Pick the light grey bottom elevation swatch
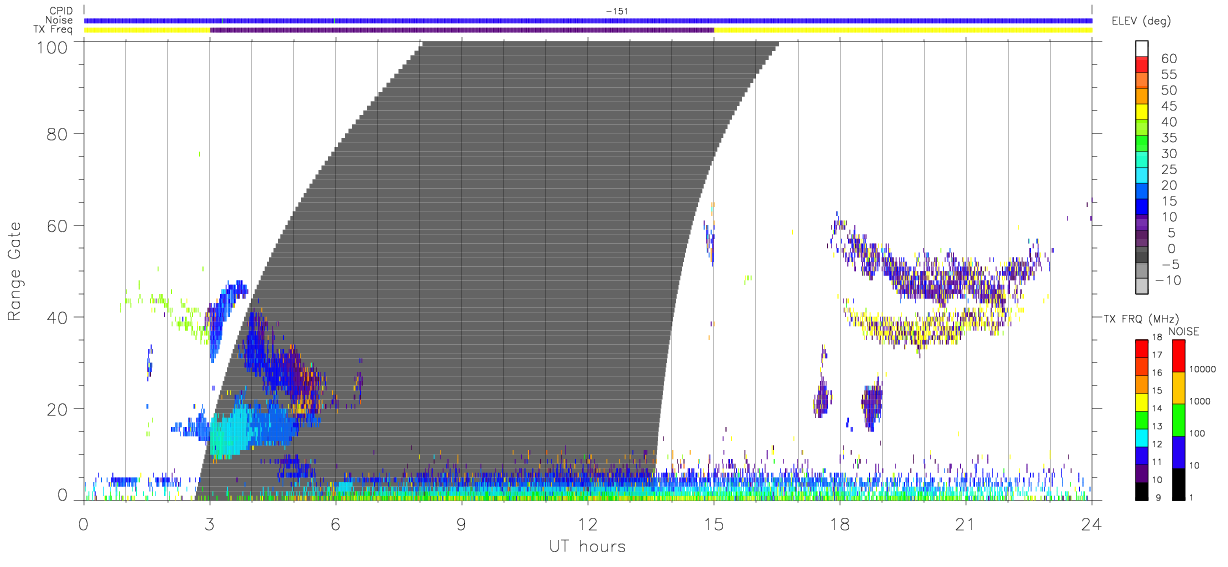1228x567 pixels. pos(1143,287)
